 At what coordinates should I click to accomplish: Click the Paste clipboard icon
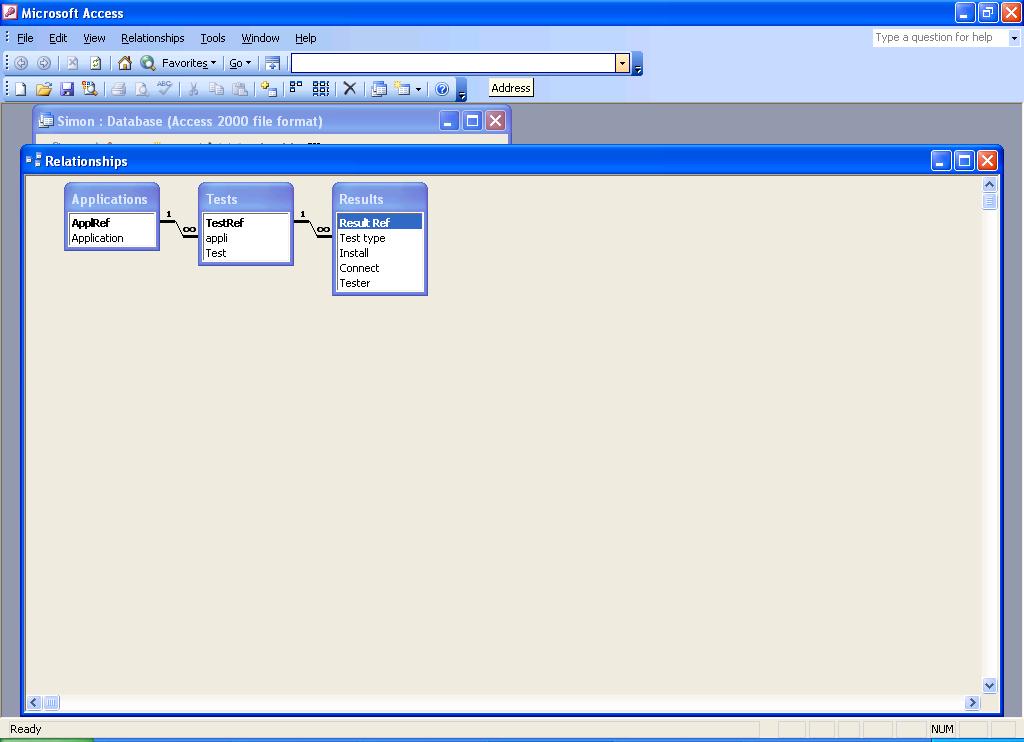pyautogui.click(x=240, y=89)
